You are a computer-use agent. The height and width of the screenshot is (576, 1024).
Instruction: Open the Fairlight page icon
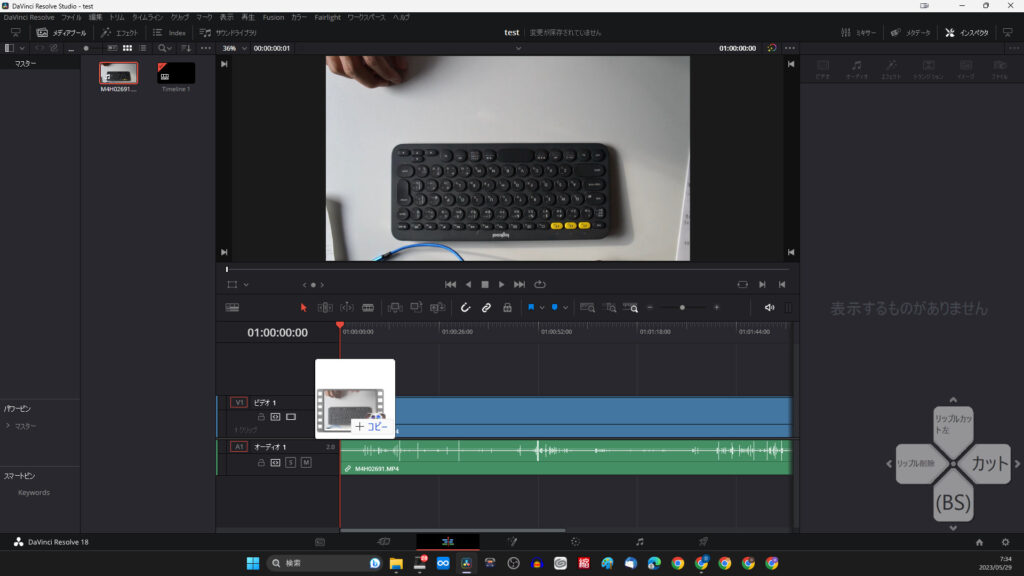click(639, 541)
